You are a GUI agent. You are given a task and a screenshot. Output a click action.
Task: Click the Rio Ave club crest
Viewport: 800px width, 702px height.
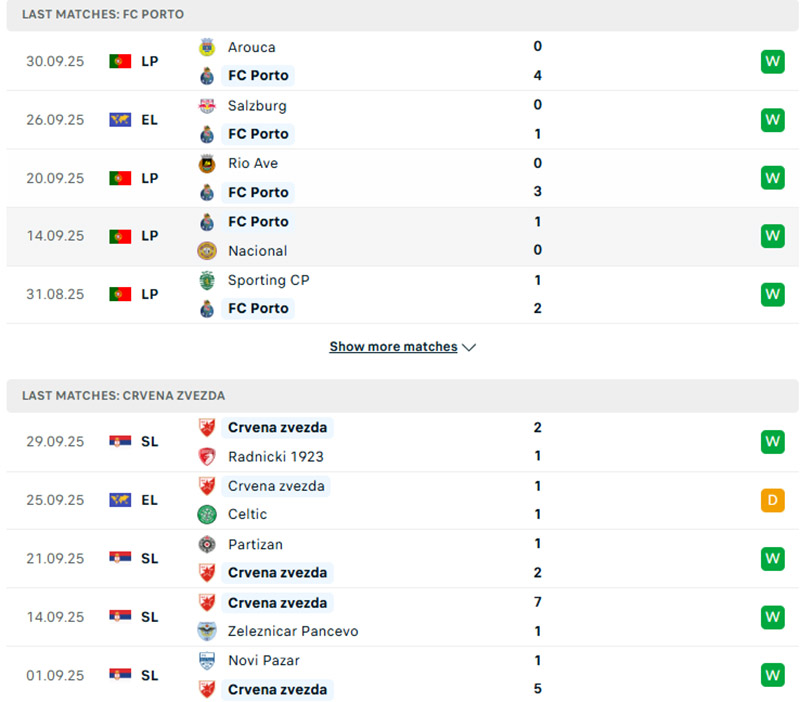click(207, 163)
